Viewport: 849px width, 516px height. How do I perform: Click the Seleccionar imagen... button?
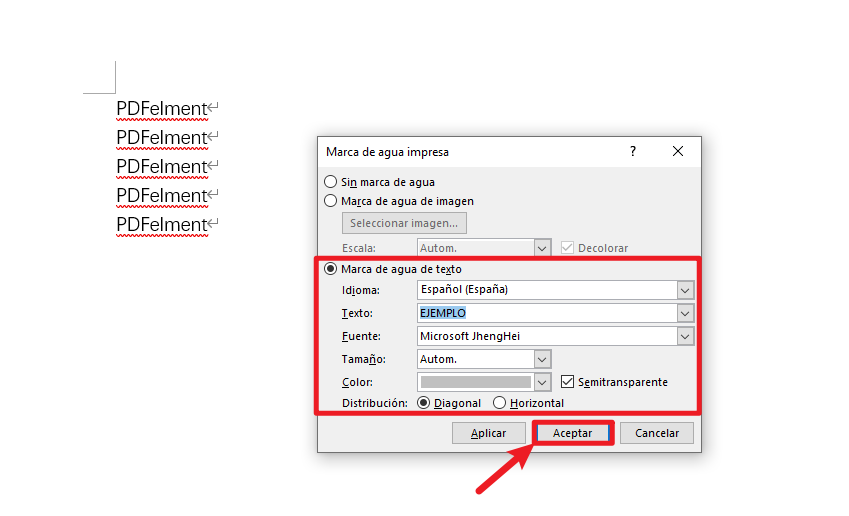404,223
